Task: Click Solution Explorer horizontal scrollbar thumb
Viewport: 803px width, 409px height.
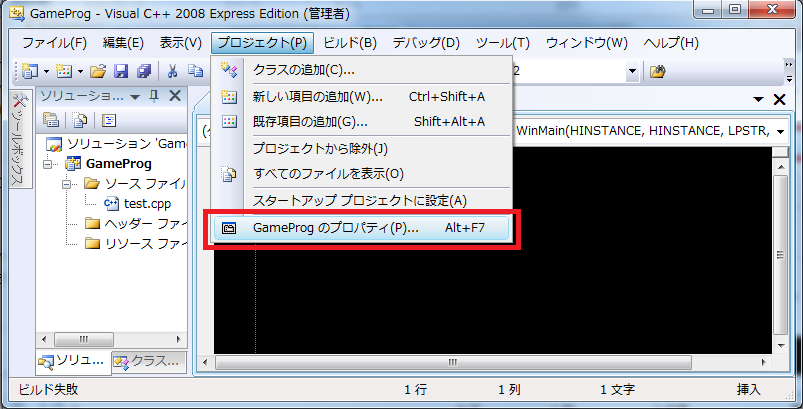Action: (x=84, y=339)
